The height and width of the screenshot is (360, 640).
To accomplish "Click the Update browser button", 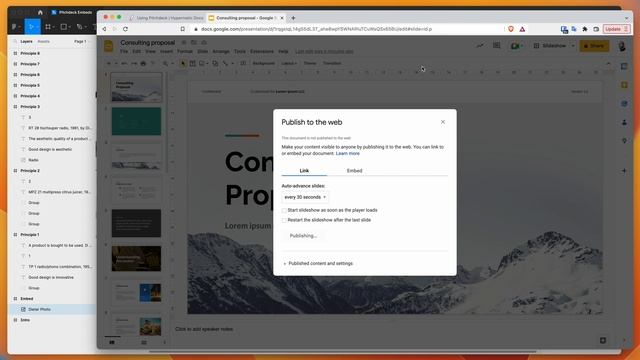I will pos(616,29).
